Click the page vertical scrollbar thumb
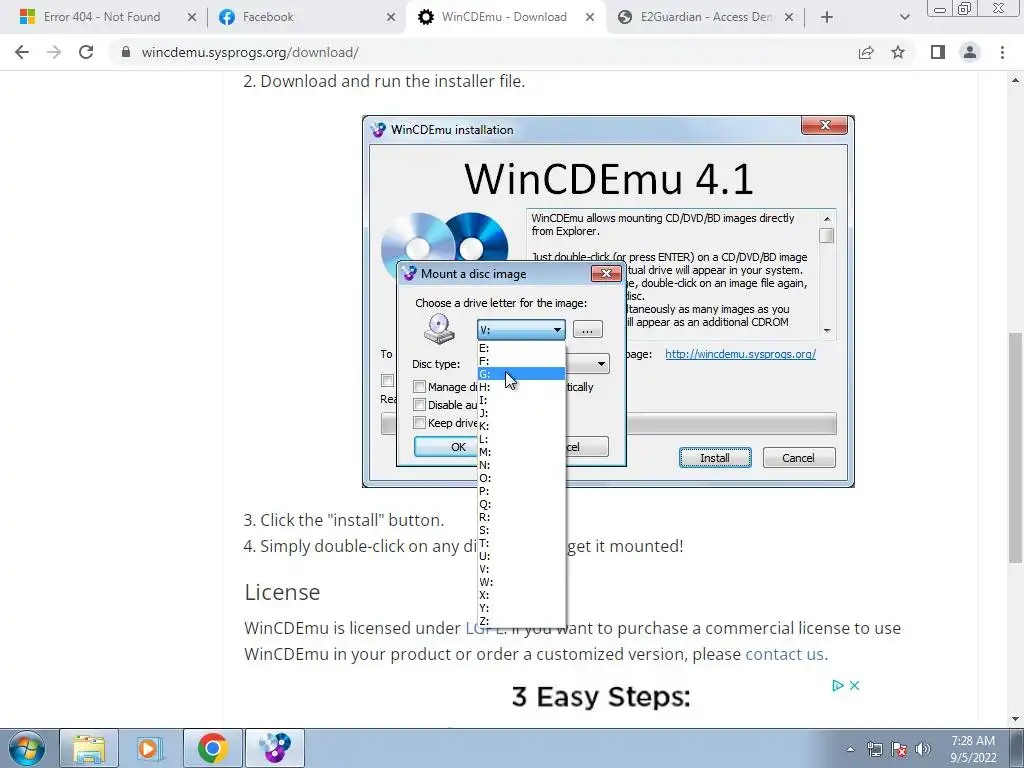This screenshot has height=768, width=1024. (x=1015, y=447)
